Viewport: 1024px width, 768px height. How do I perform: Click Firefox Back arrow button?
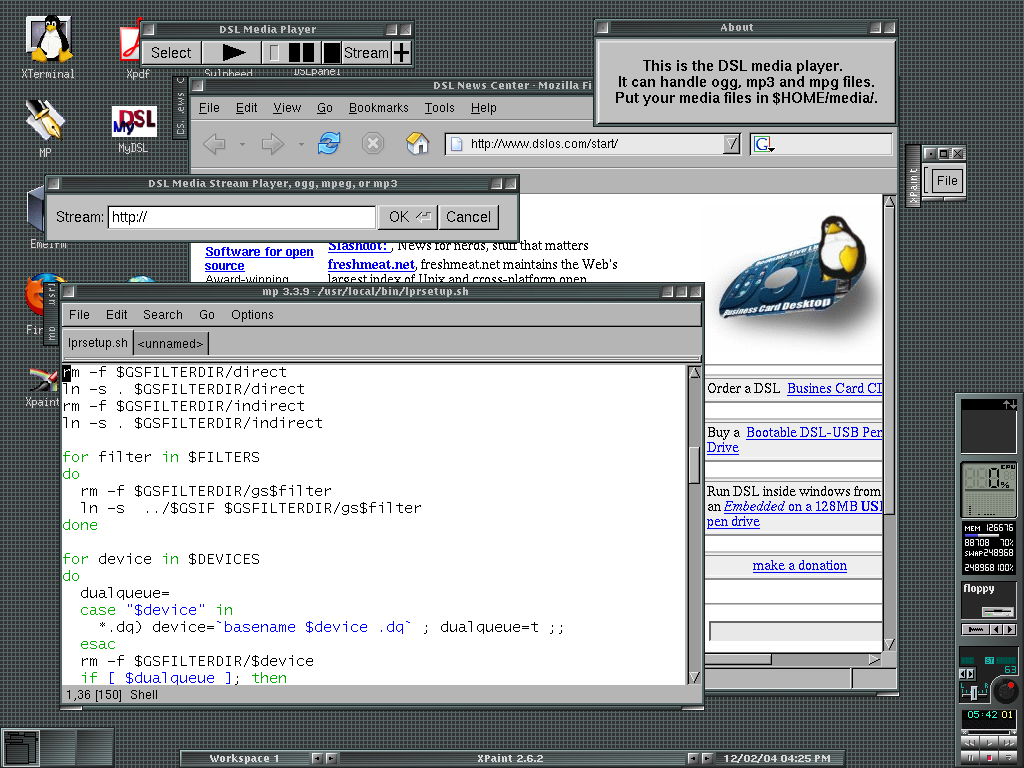214,144
